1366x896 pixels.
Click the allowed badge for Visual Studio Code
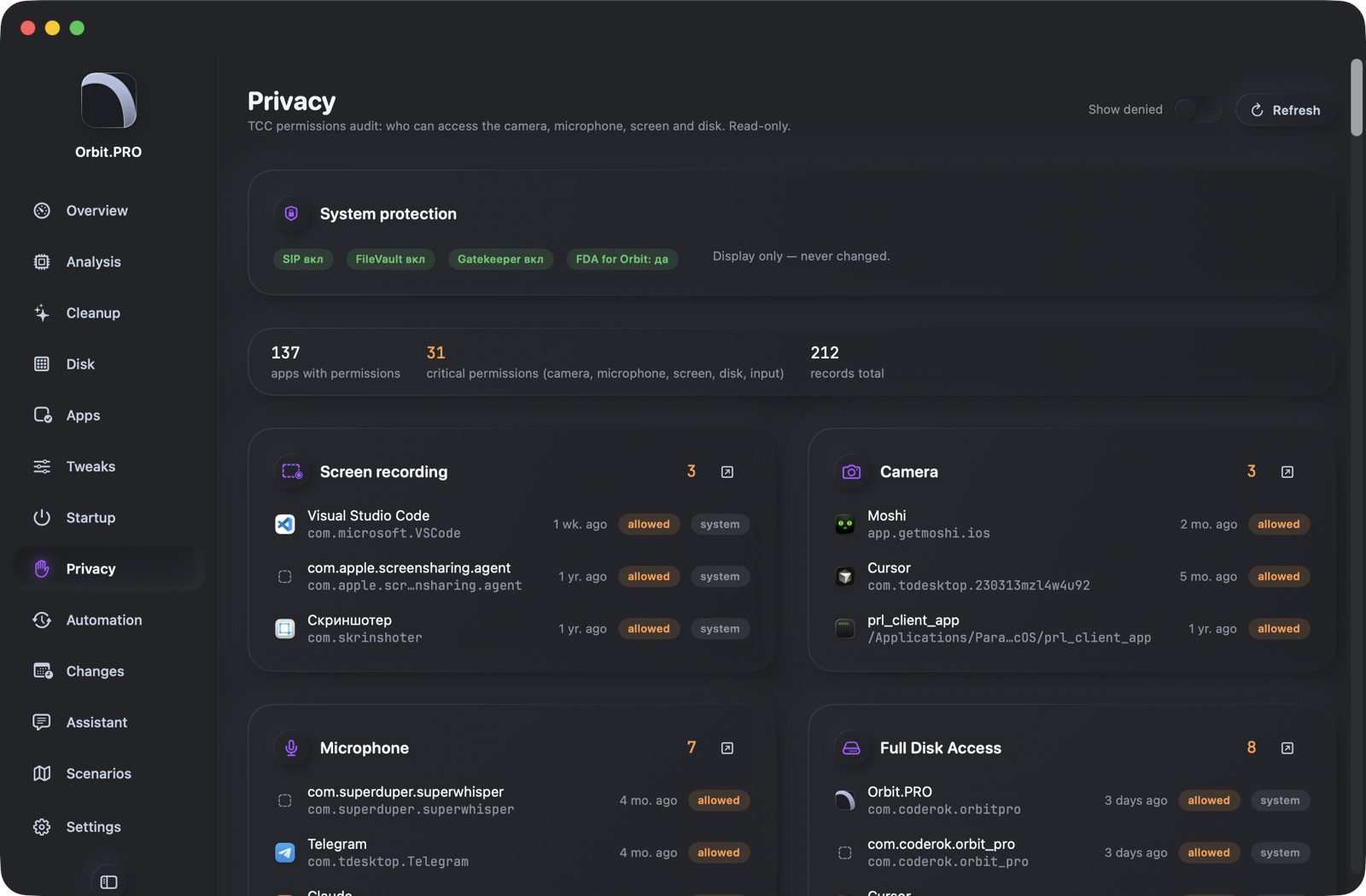click(649, 524)
